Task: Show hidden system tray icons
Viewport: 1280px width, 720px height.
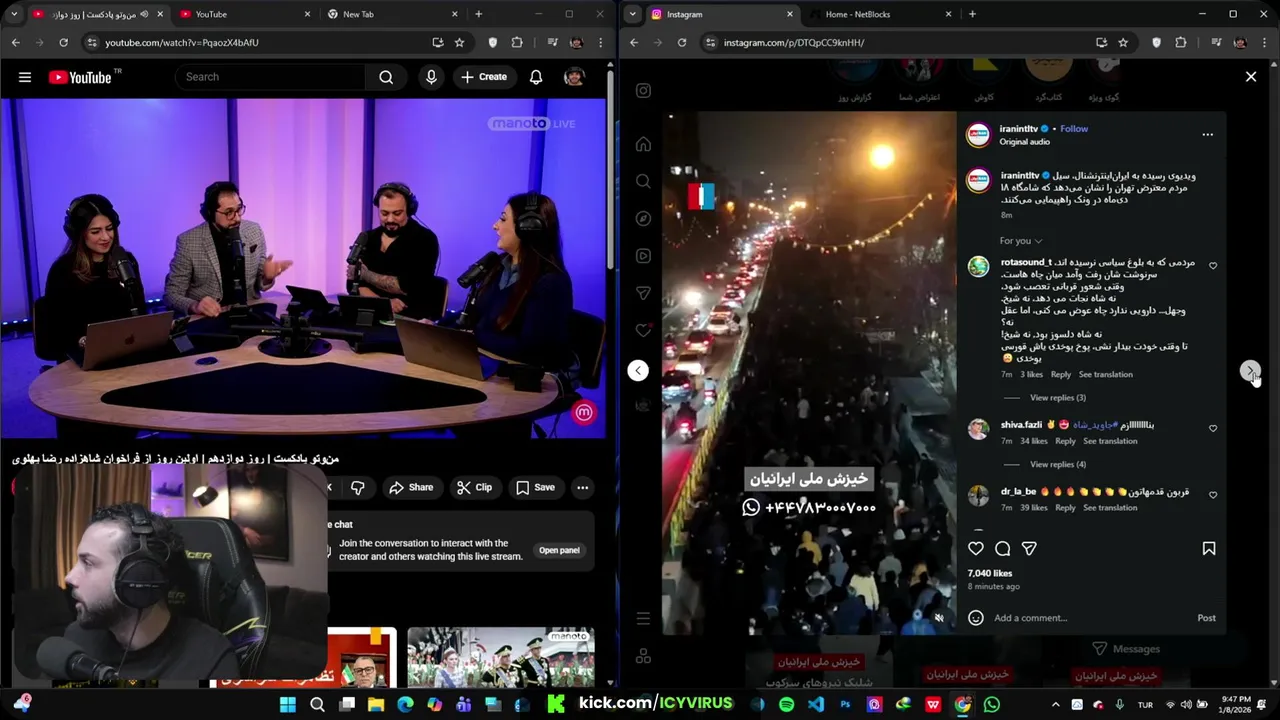Action: point(1055,704)
